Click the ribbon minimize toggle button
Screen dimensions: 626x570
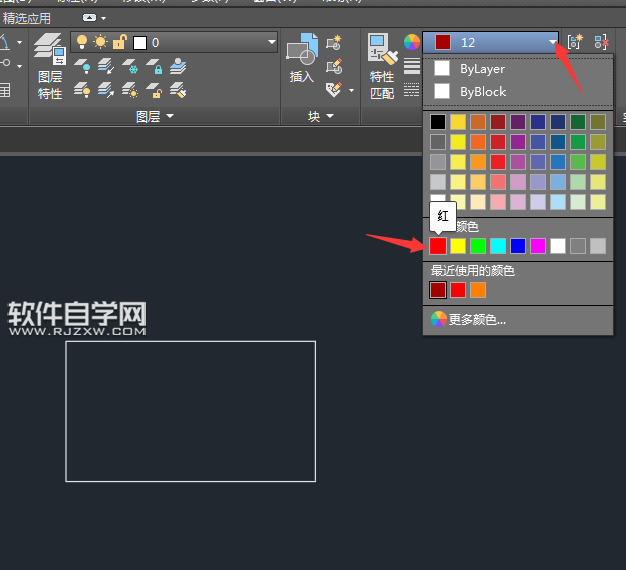89,18
